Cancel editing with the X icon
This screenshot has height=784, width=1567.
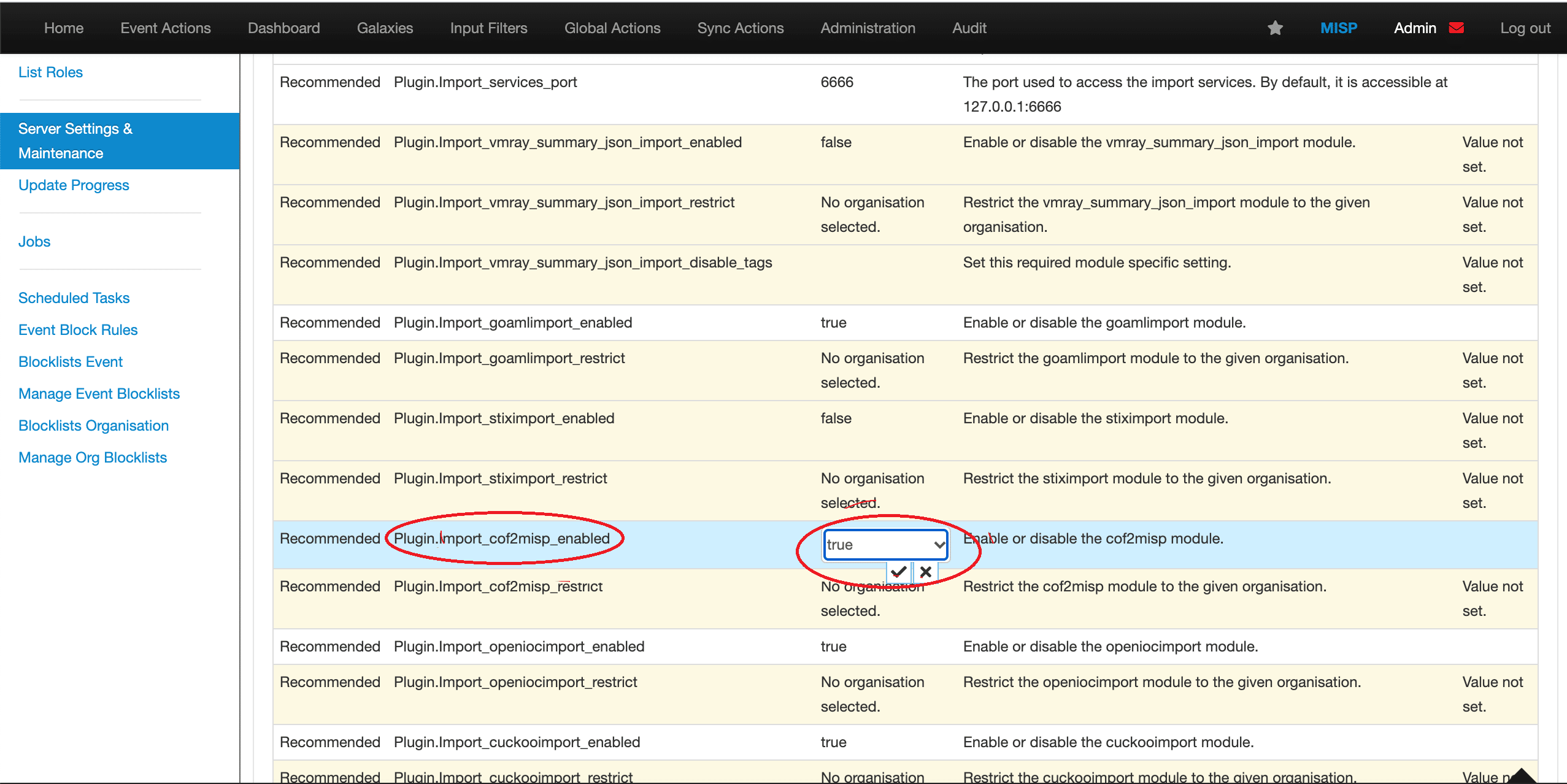click(926, 571)
